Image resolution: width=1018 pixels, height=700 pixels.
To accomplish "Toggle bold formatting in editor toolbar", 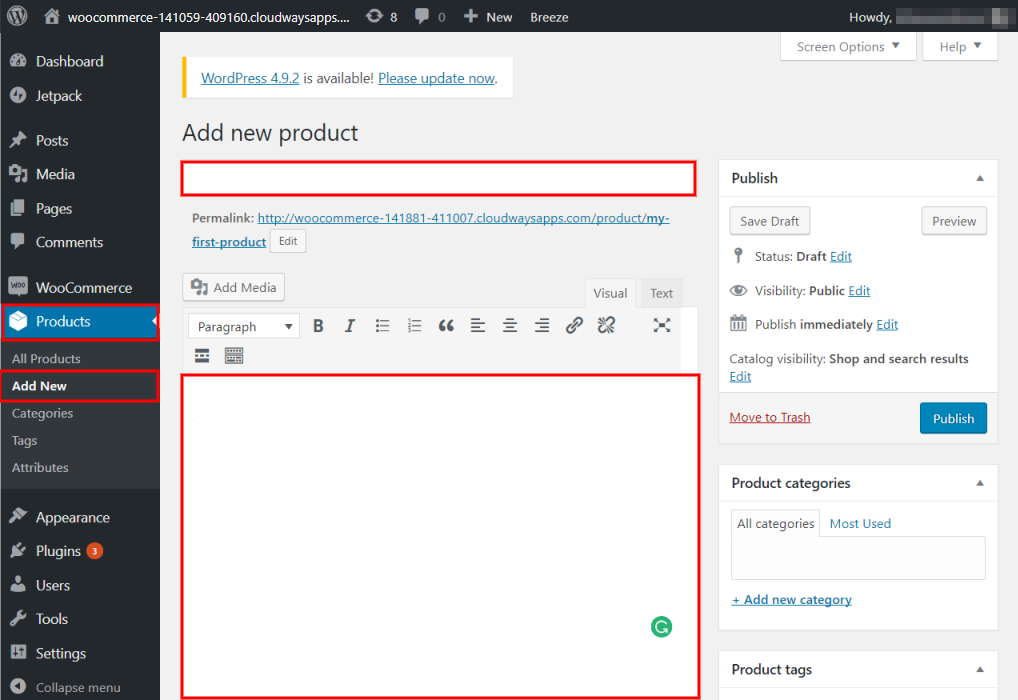I will coord(318,326).
